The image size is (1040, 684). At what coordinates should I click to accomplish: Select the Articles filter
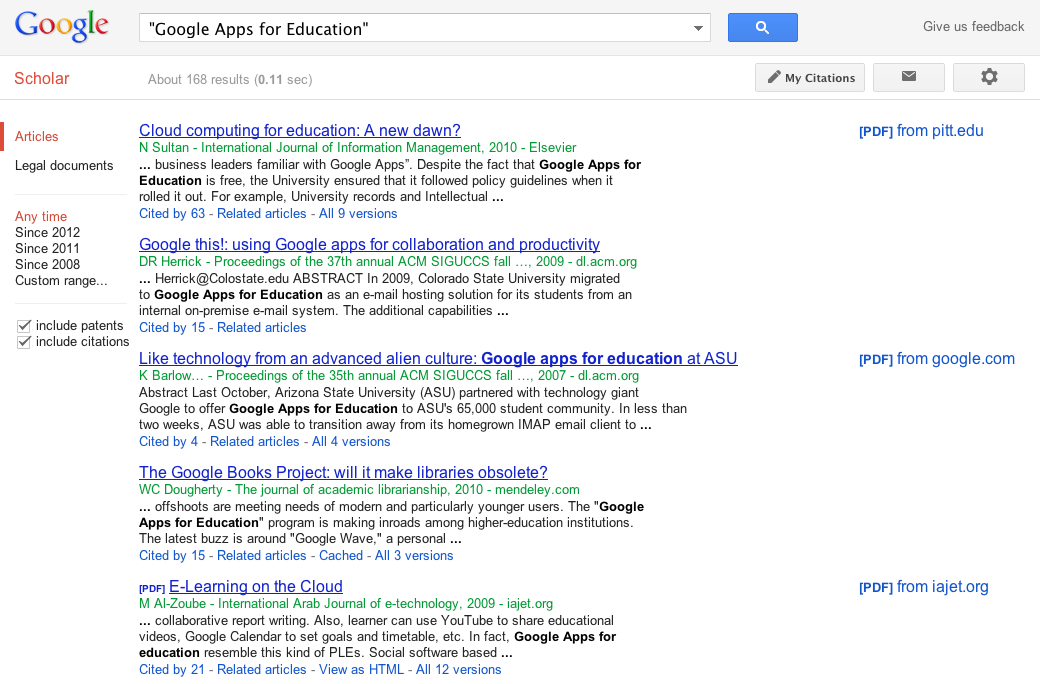click(x=36, y=136)
